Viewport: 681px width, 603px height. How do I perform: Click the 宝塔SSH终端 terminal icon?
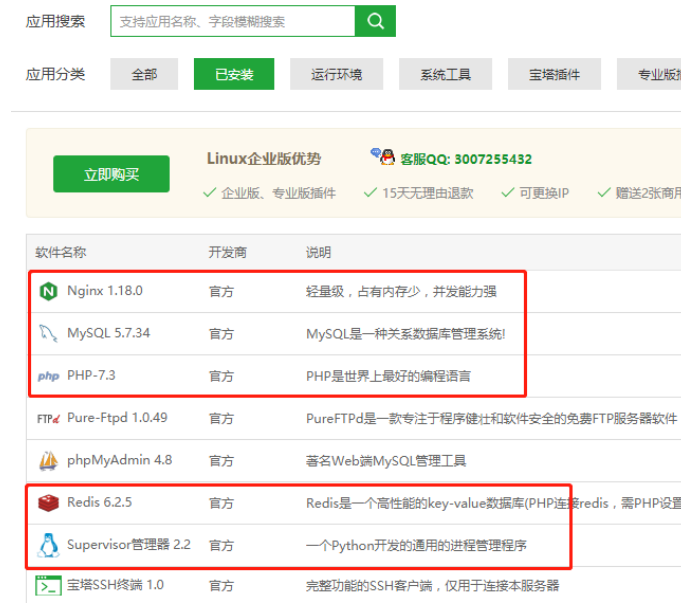coord(48,586)
